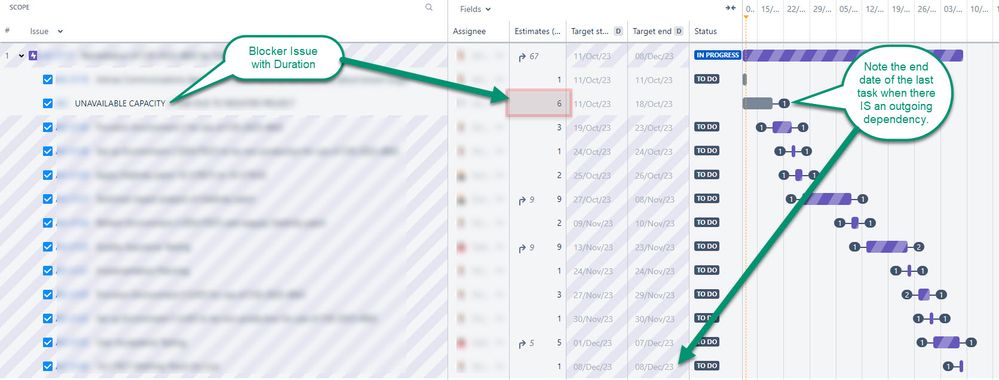Click the UNAVAILABLE CAPACITY issue title

tap(120, 103)
